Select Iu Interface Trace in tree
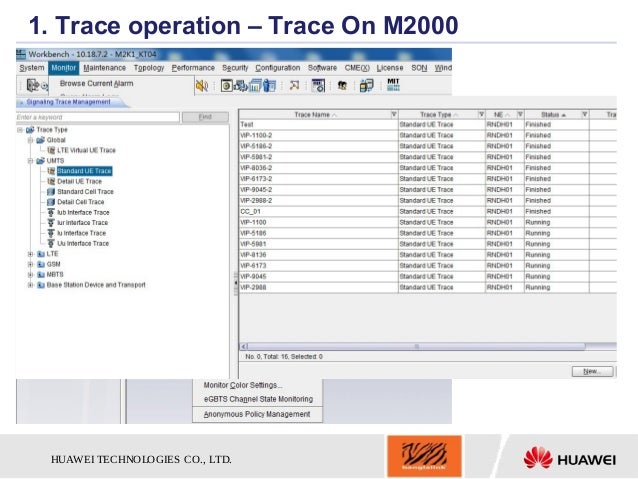 pyautogui.click(x=81, y=233)
